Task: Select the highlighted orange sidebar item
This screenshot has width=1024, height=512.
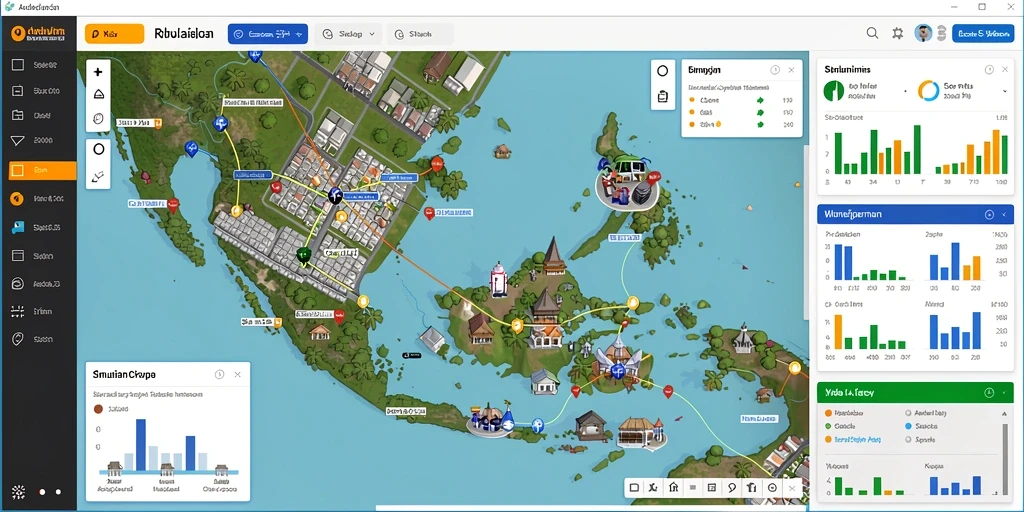Action: [42, 170]
